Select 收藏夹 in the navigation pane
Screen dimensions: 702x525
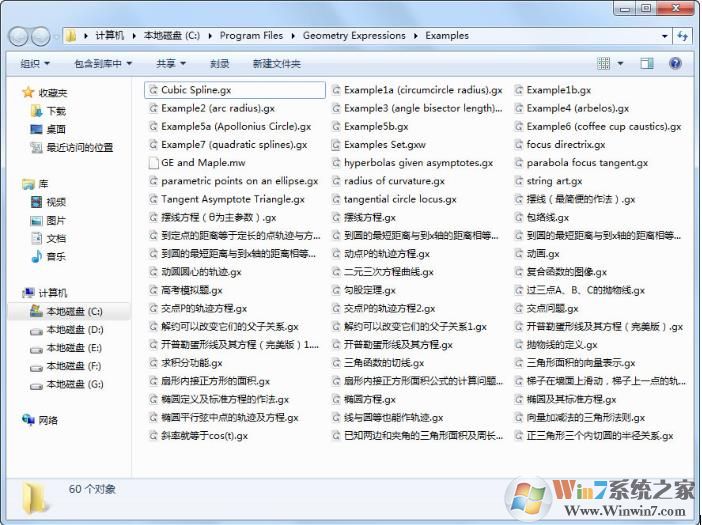click(x=45, y=93)
